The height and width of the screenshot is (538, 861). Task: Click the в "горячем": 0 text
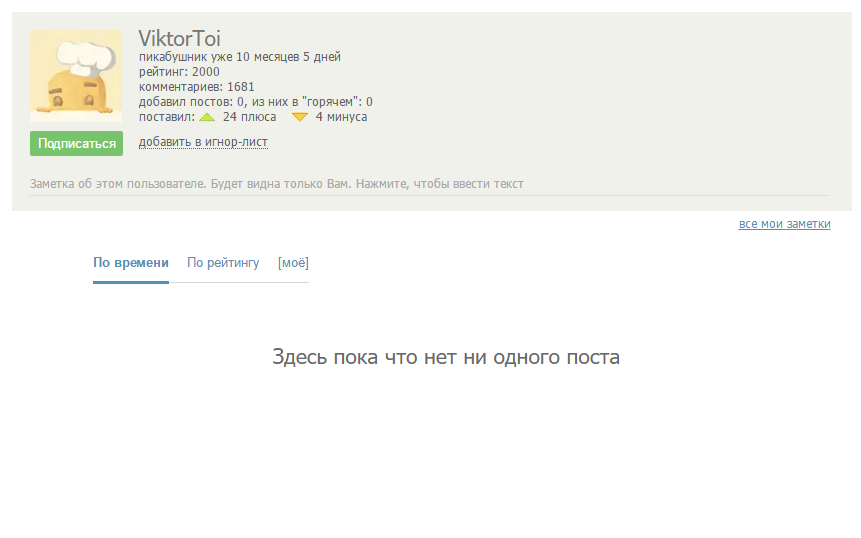point(330,102)
